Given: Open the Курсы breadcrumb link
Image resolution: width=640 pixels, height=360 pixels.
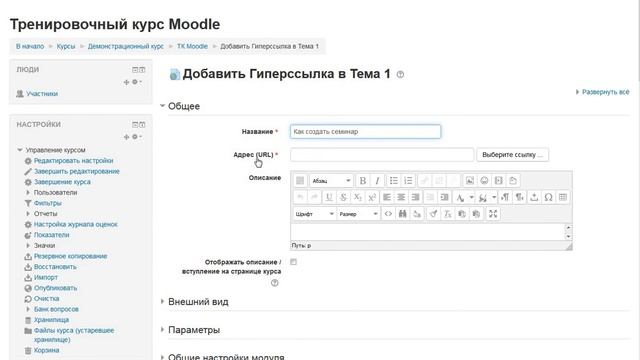Looking at the screenshot, I should click(66, 46).
